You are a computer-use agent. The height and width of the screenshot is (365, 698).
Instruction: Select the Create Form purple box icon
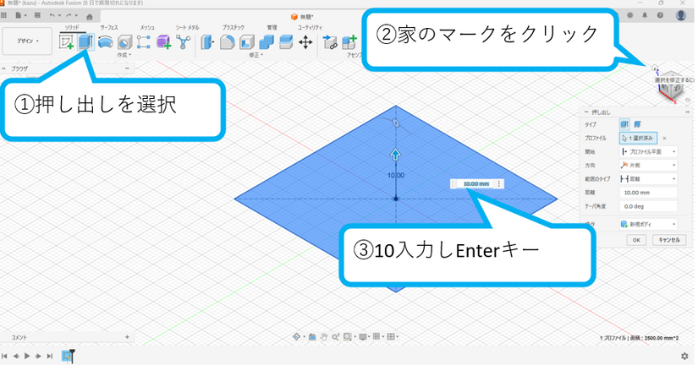pos(163,42)
